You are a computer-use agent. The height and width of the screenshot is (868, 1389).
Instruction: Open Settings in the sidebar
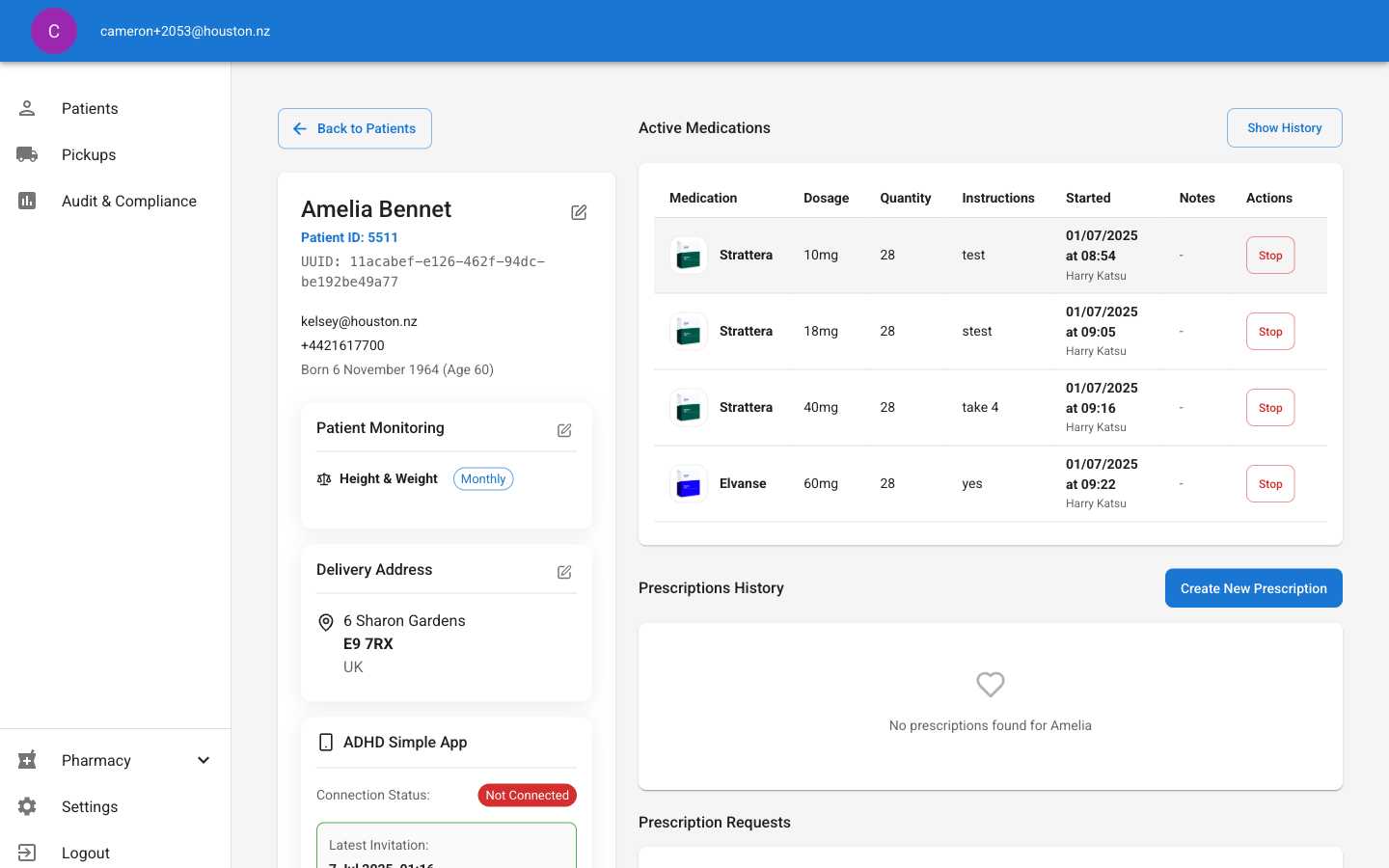point(115,806)
